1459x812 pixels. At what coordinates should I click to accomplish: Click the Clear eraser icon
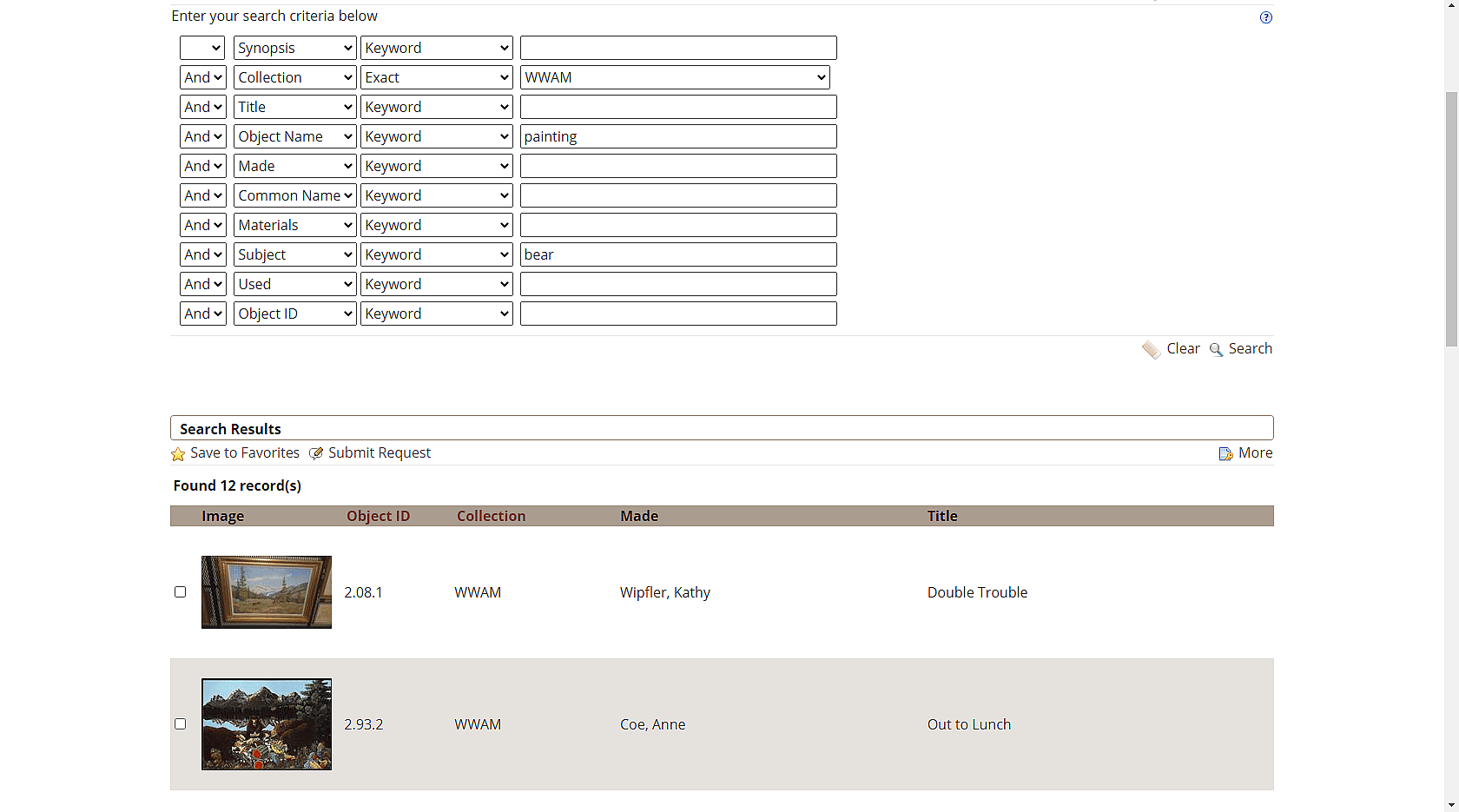tap(1151, 350)
